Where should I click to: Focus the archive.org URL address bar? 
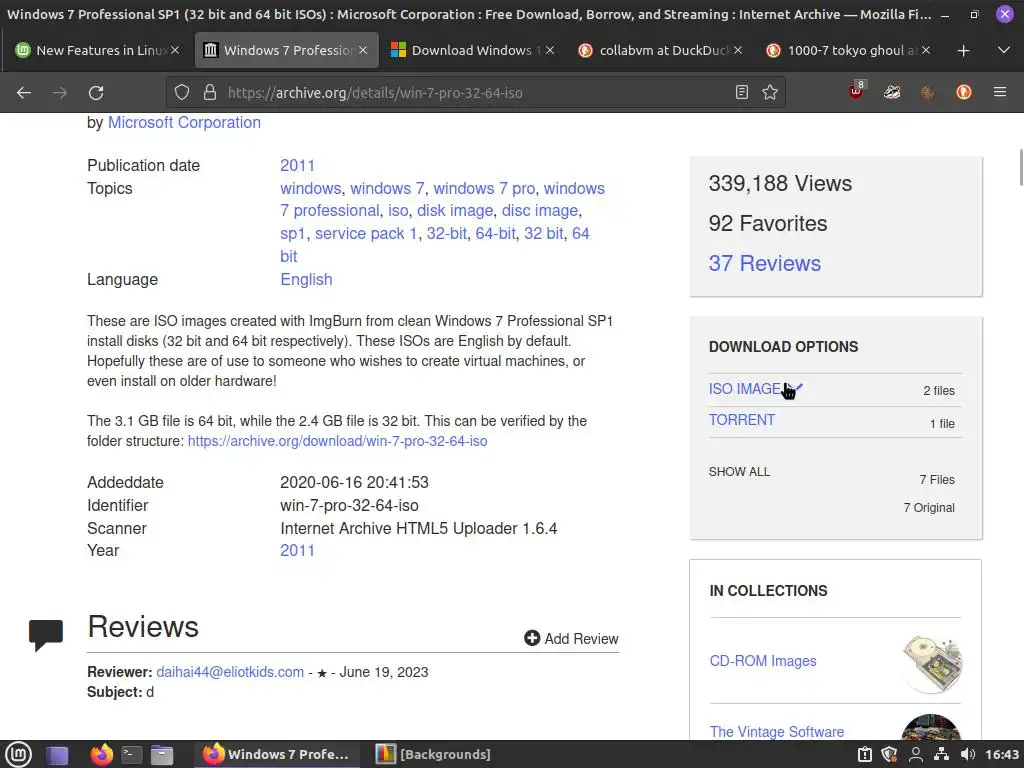point(475,93)
